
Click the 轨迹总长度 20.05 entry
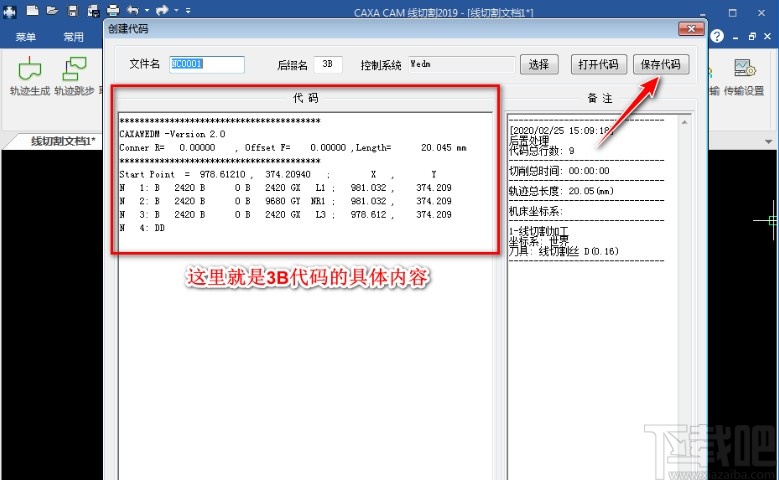pos(561,191)
